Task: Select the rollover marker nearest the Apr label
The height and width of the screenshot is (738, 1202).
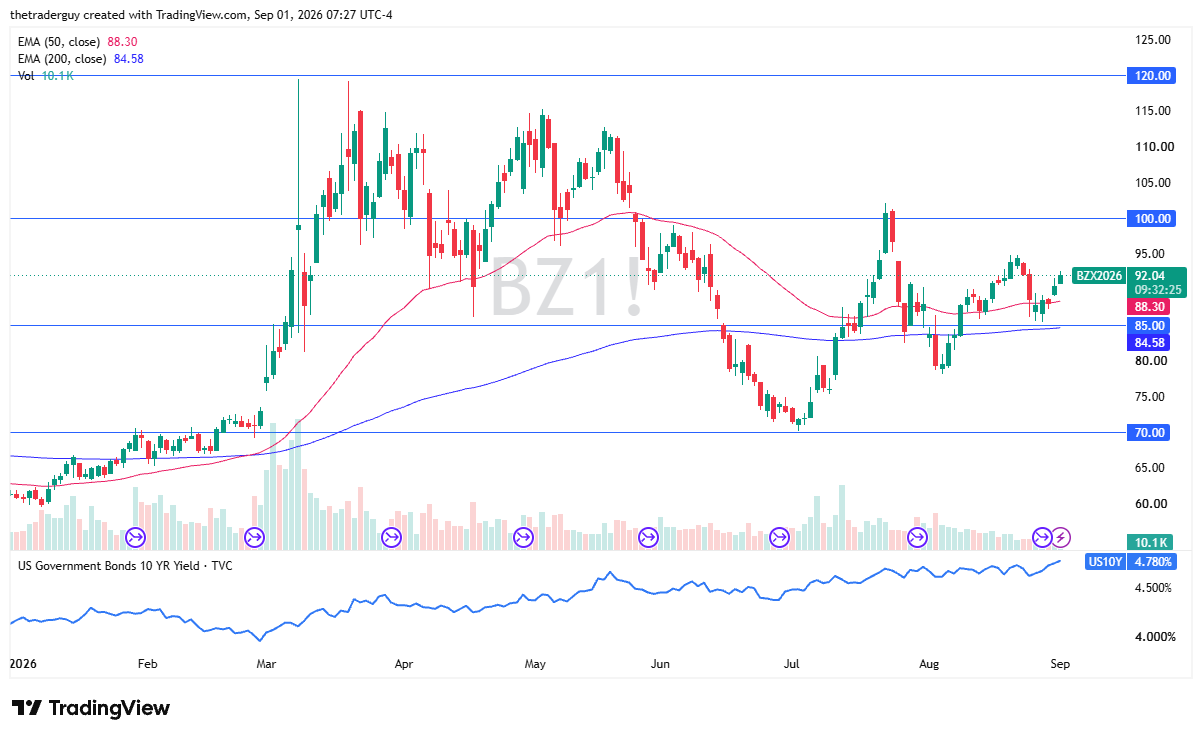Action: coord(391,538)
